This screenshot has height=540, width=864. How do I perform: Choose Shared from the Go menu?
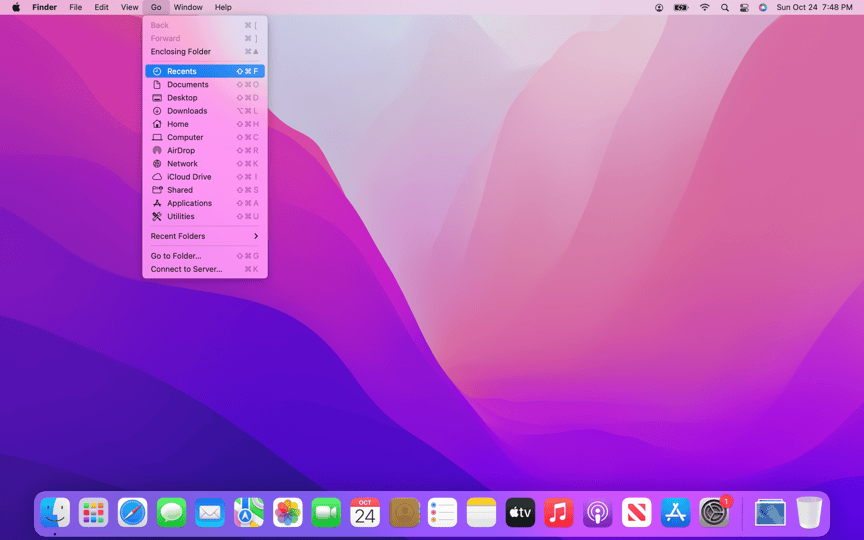(x=205, y=190)
